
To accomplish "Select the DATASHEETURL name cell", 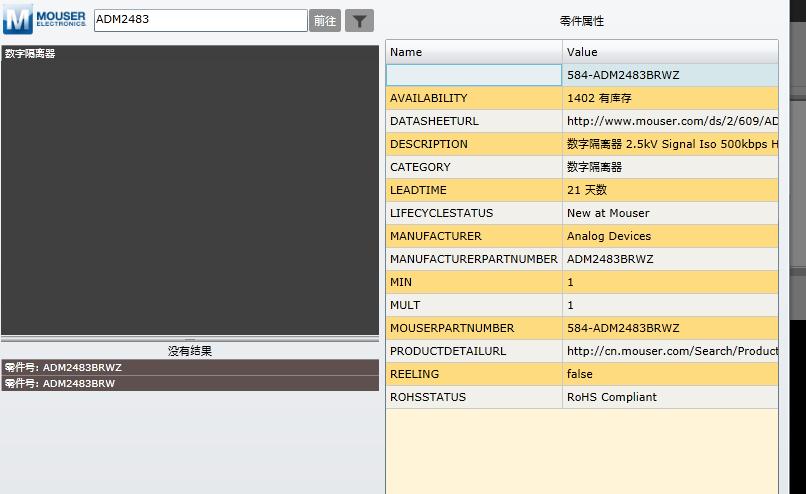I will click(474, 121).
